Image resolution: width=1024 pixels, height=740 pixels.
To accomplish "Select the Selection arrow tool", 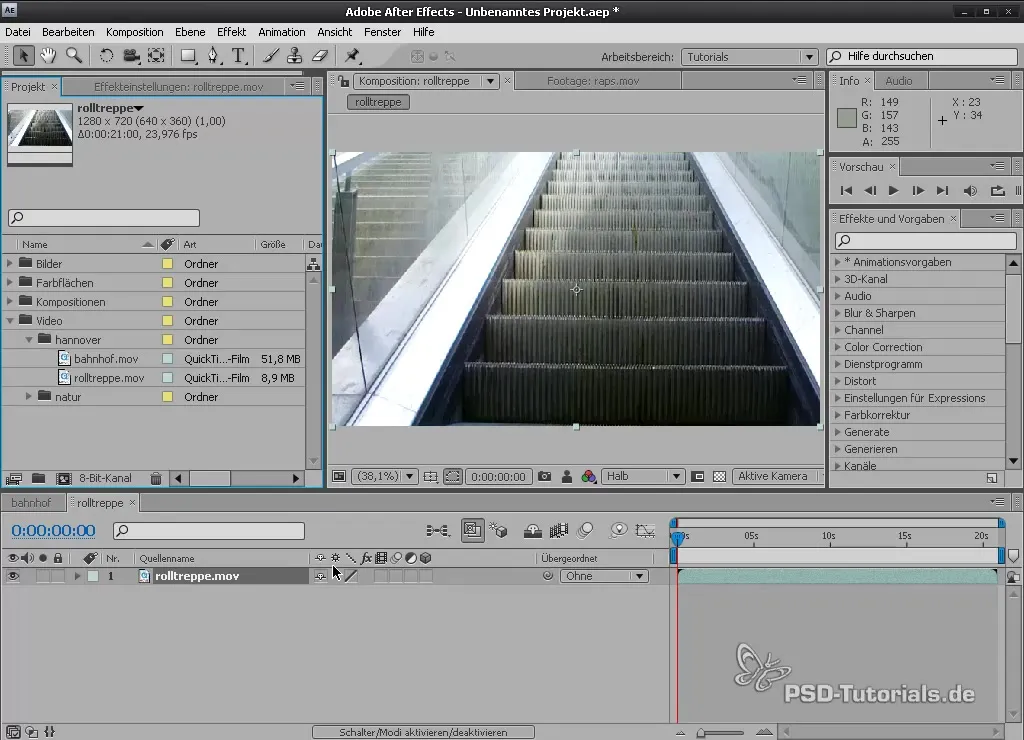I will pos(23,56).
